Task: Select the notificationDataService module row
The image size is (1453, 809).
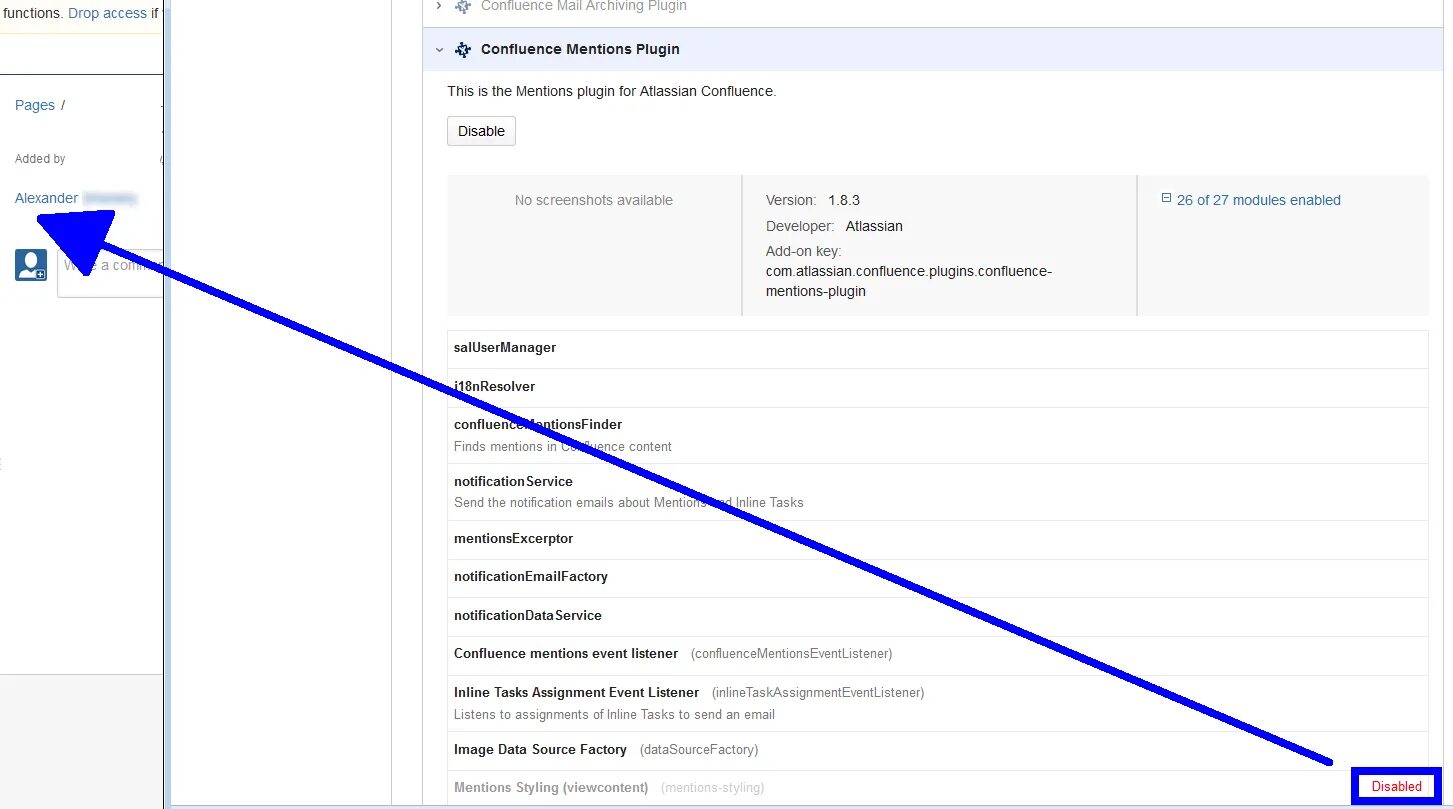Action: 937,616
